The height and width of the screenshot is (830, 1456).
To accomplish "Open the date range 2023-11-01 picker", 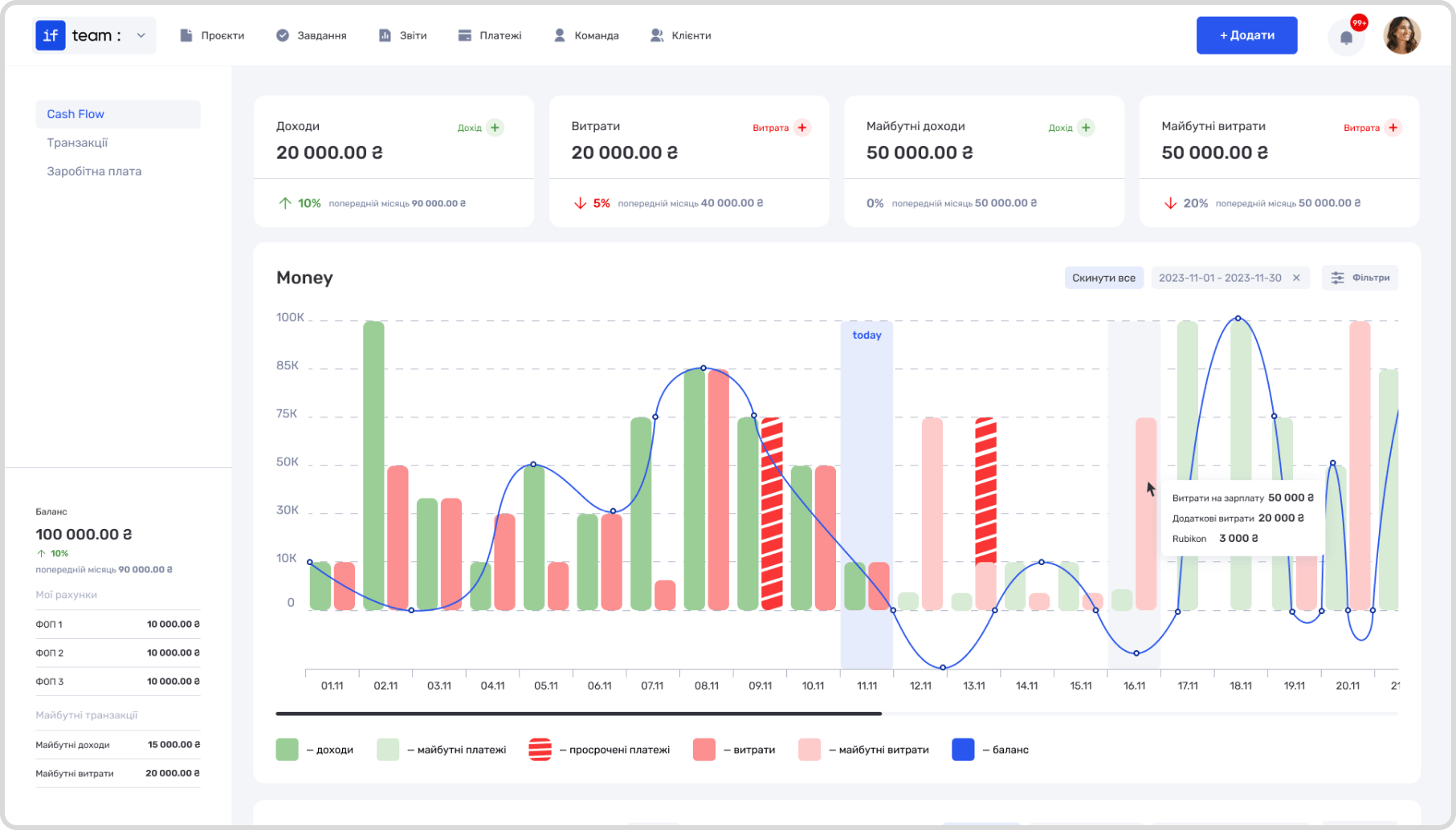I will pos(1220,278).
